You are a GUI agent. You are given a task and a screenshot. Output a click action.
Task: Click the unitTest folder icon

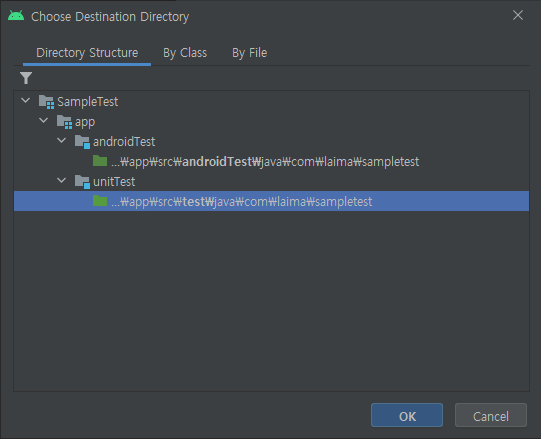pos(82,182)
